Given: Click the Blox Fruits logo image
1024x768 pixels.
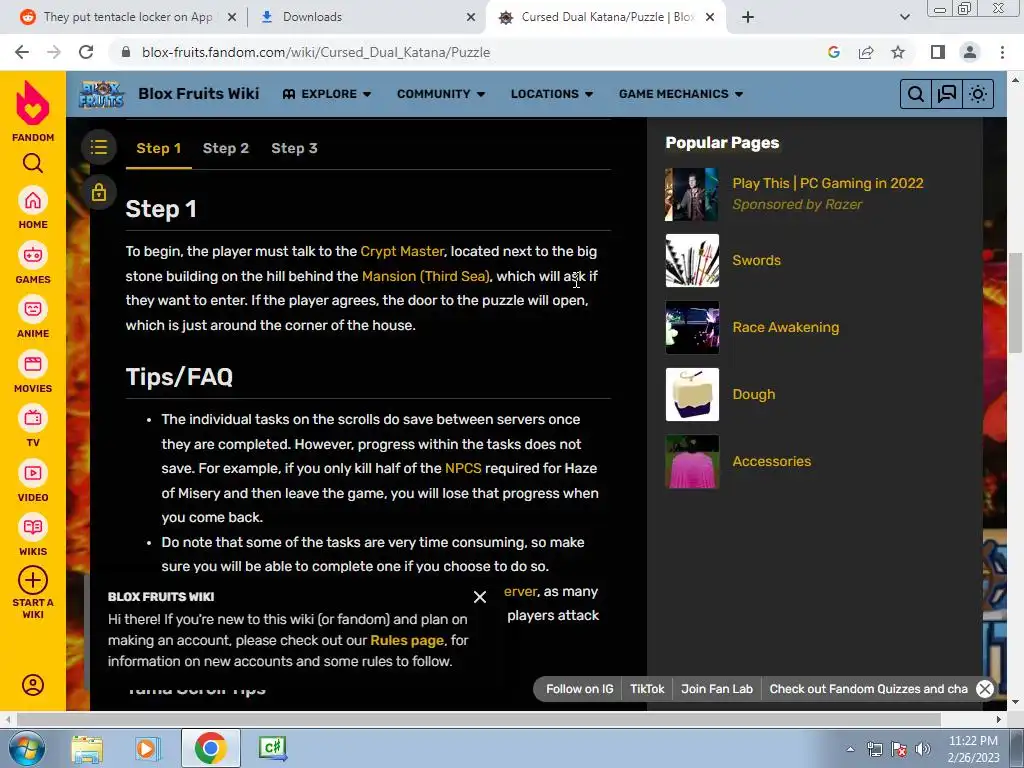Looking at the screenshot, I should pos(101,94).
